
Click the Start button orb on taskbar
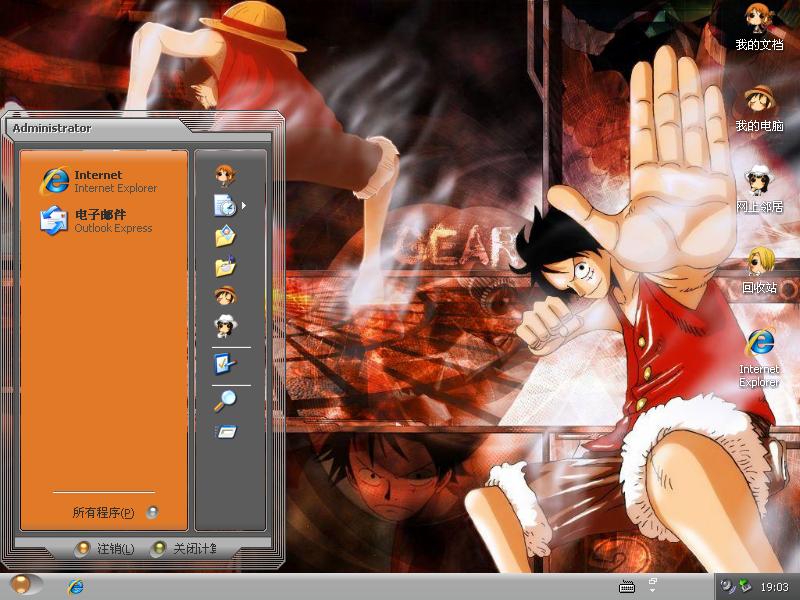(x=22, y=586)
